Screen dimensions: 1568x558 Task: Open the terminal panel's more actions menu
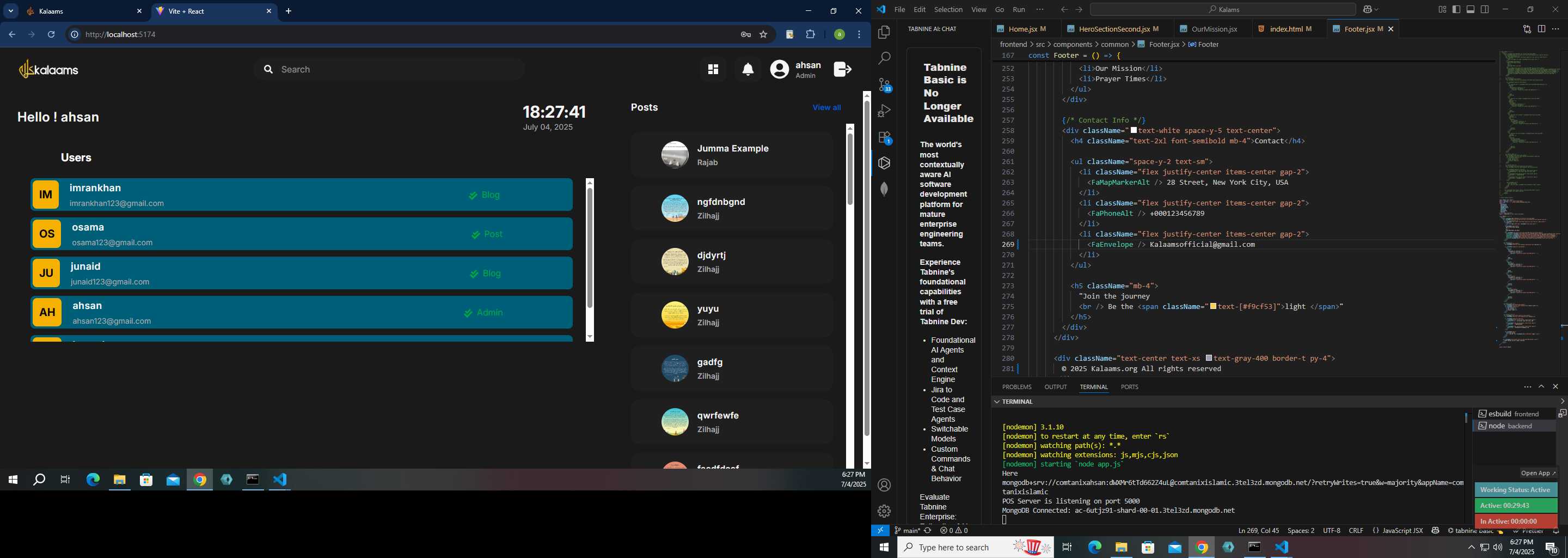click(1527, 387)
